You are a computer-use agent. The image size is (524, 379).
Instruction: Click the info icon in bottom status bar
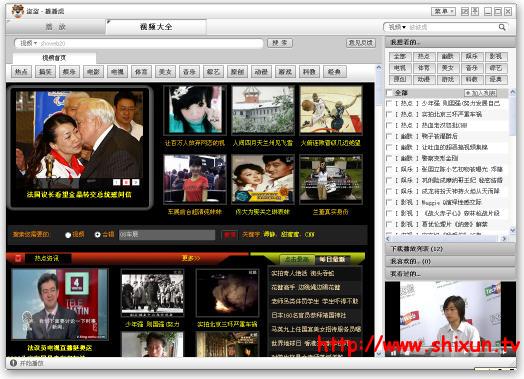[13, 363]
